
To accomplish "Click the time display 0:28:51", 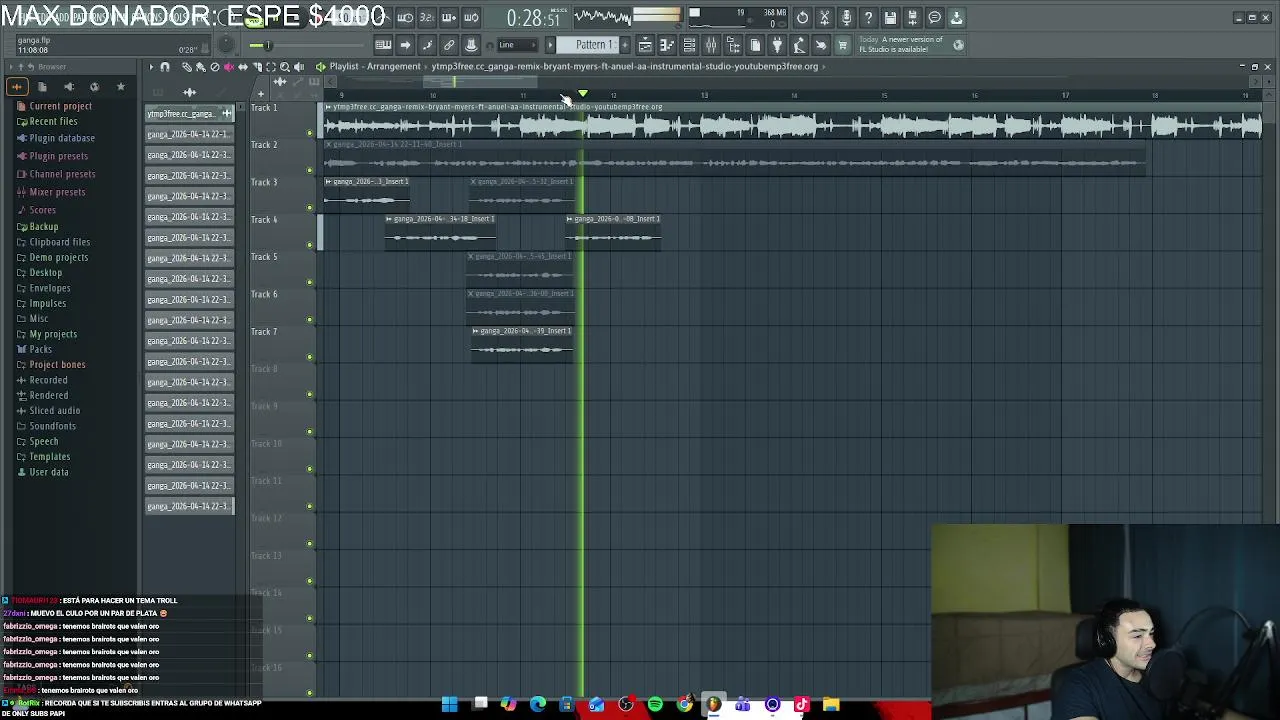I will pos(533,18).
